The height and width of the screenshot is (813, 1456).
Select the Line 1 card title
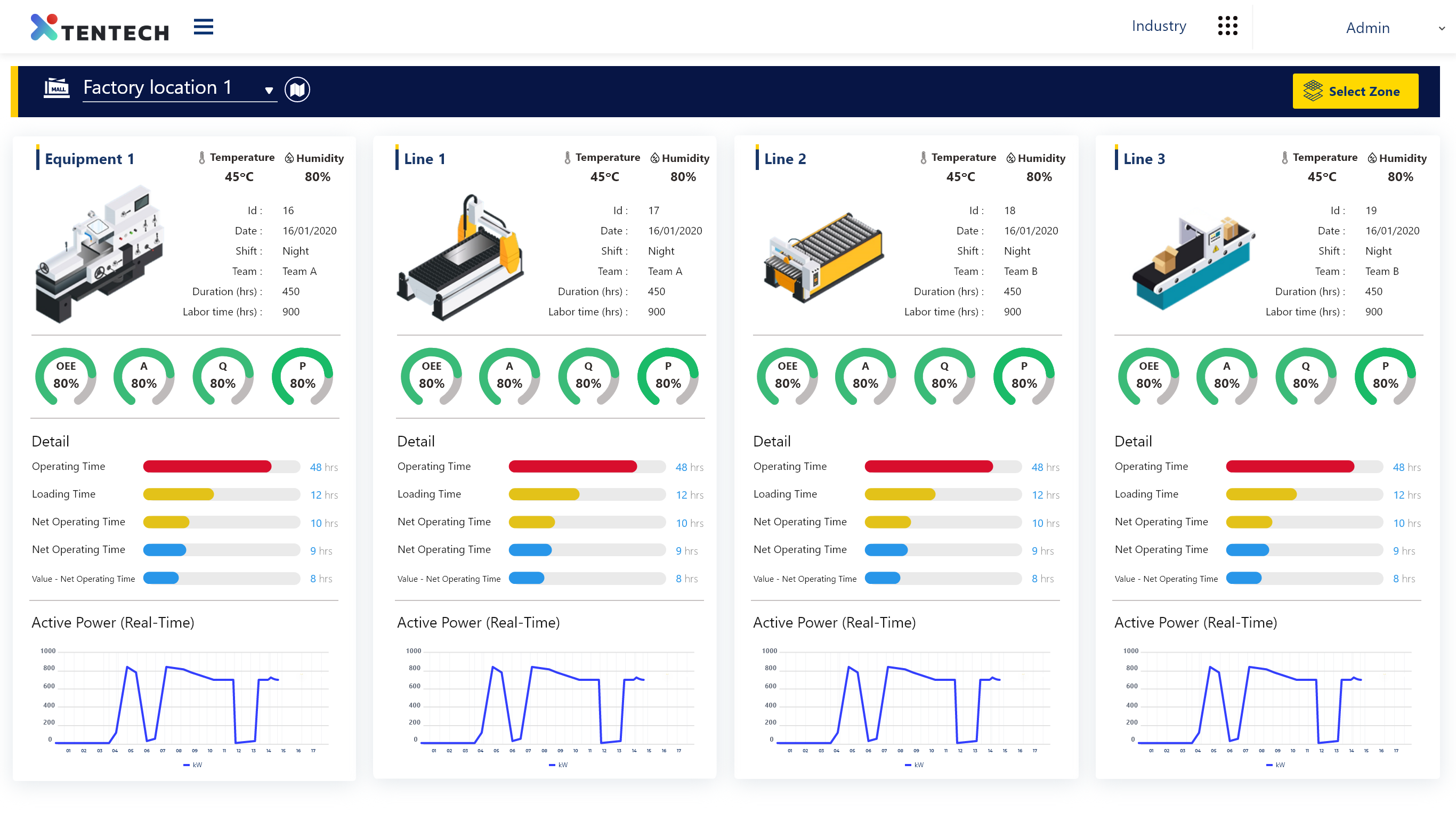click(424, 159)
